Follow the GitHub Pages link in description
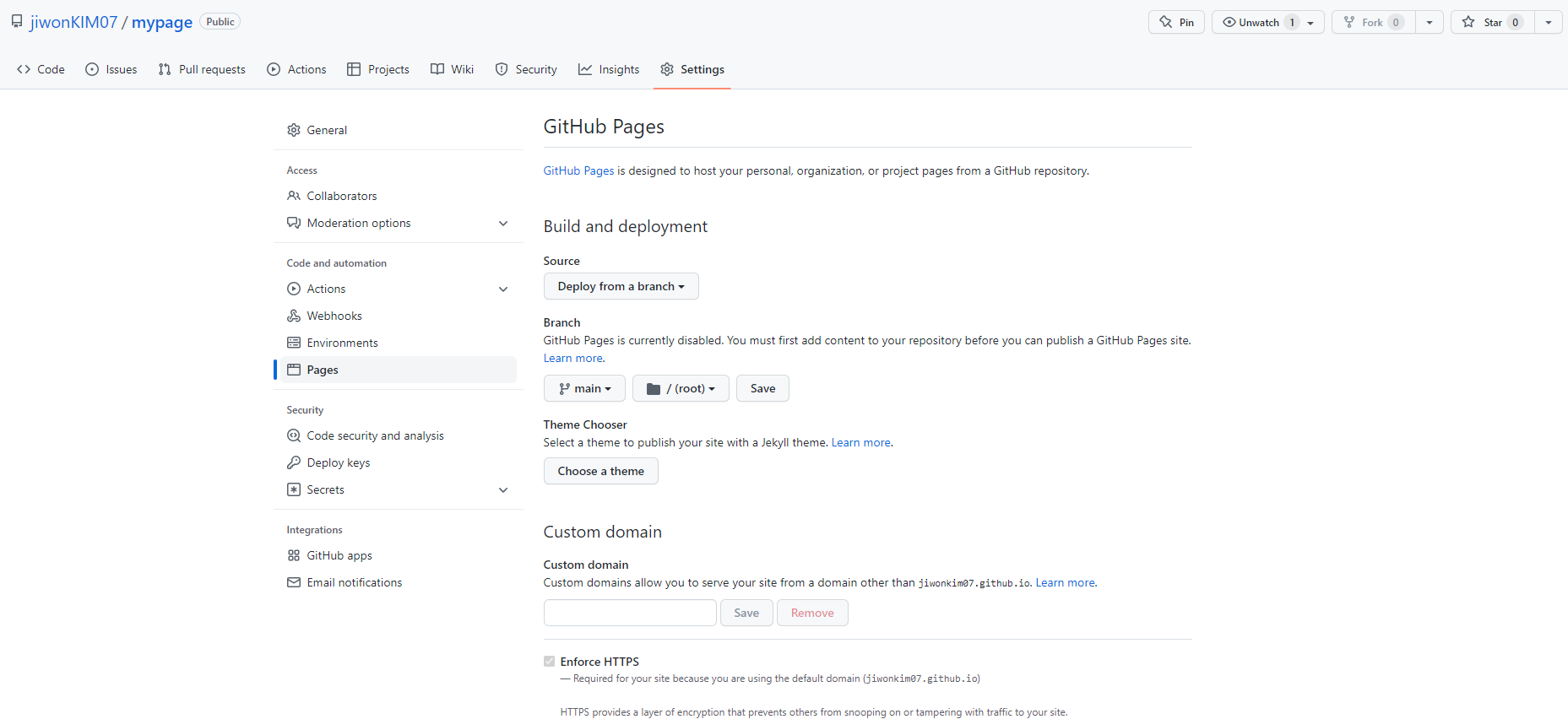The image size is (1568, 719). 578,170
